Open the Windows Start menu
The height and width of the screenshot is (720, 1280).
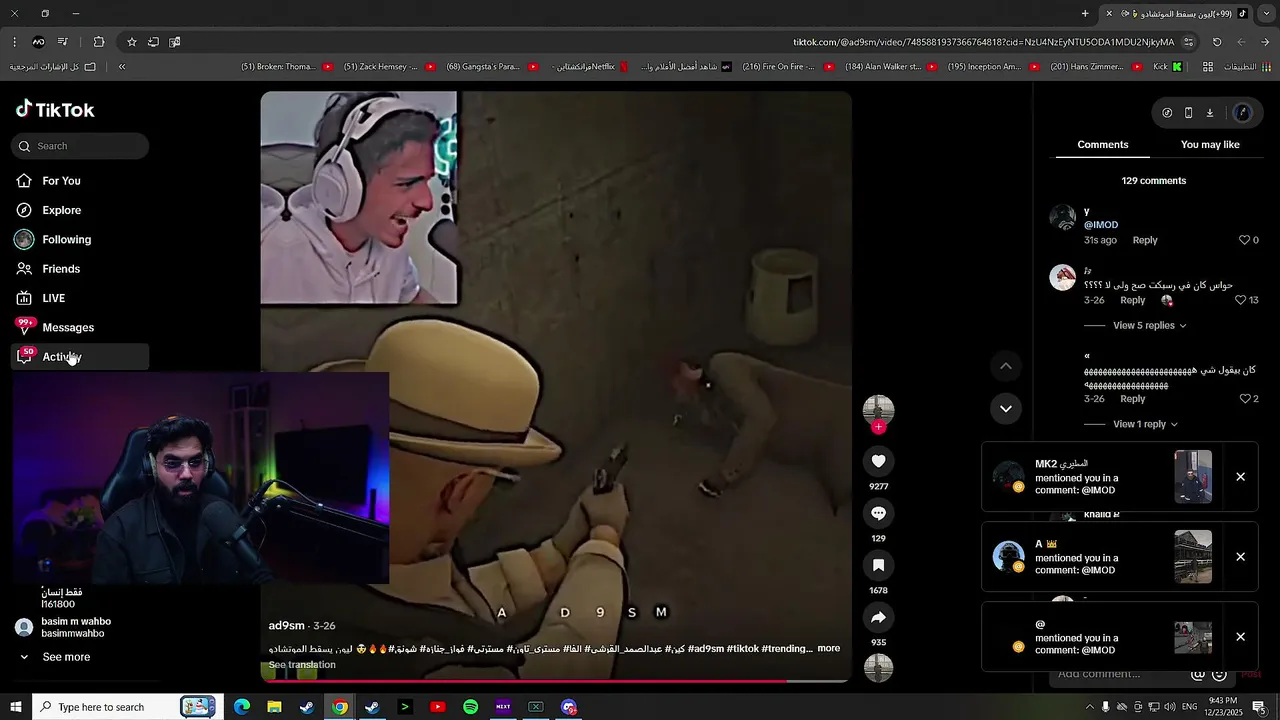click(15, 707)
